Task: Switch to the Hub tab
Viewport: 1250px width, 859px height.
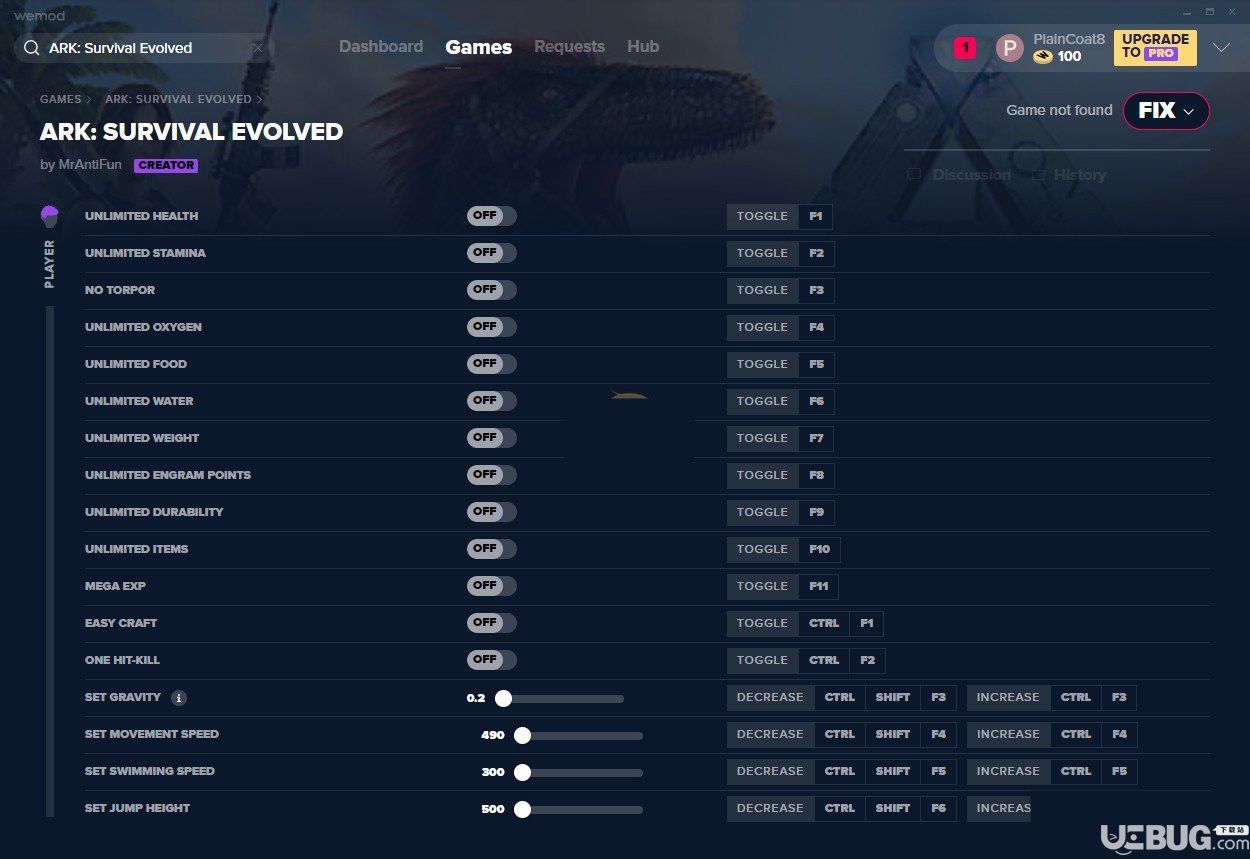Action: 643,47
